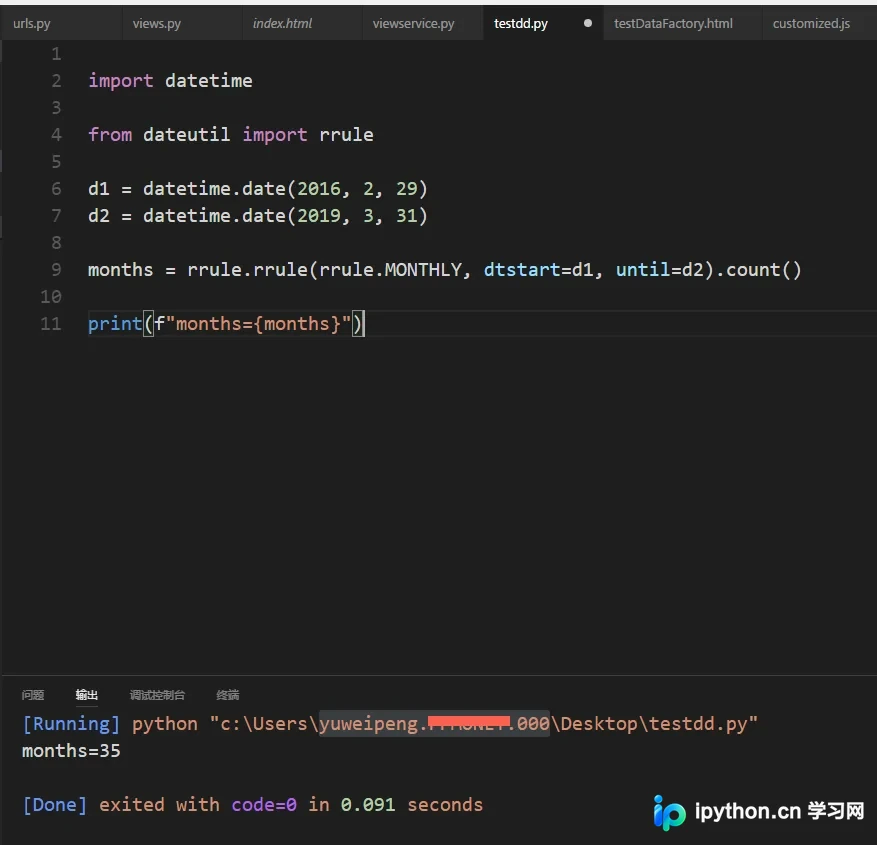
Task: Click line number 4 in gutter
Action: (56, 135)
